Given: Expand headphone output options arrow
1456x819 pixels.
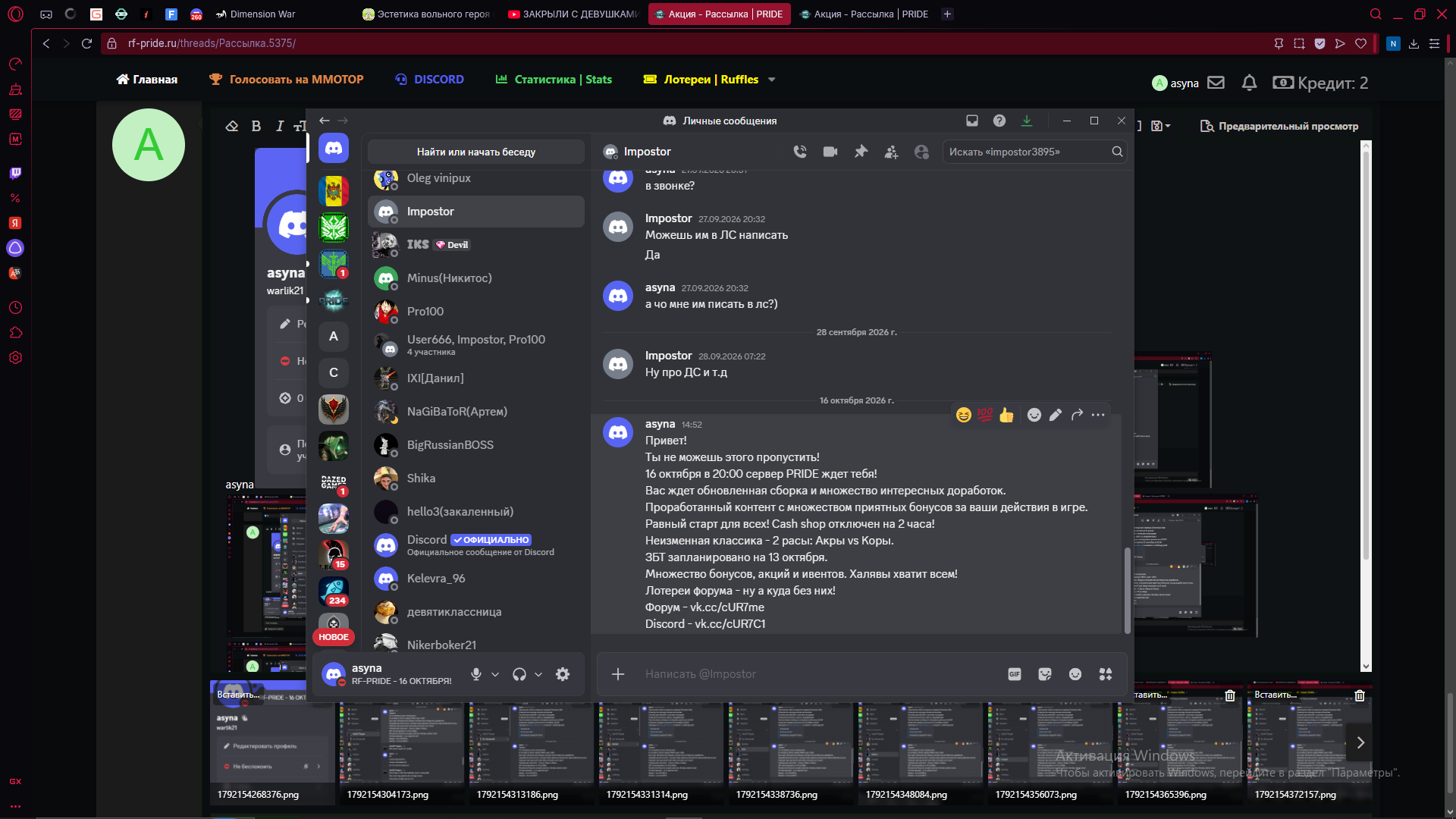Looking at the screenshot, I should [x=538, y=674].
